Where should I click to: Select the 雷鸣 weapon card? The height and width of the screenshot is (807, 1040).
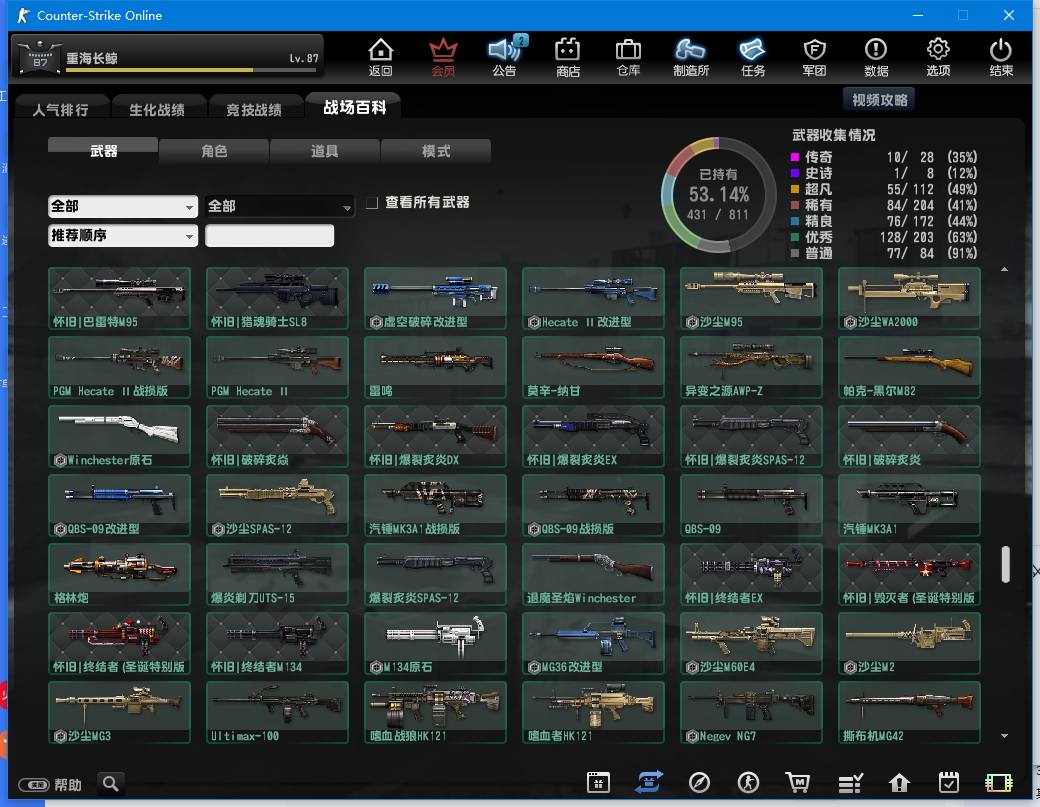click(435, 367)
